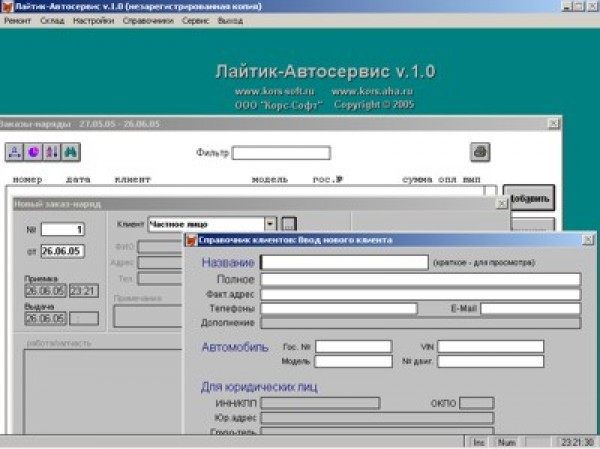Click the Фильтр input field
The width and height of the screenshot is (600, 449).
(x=281, y=153)
